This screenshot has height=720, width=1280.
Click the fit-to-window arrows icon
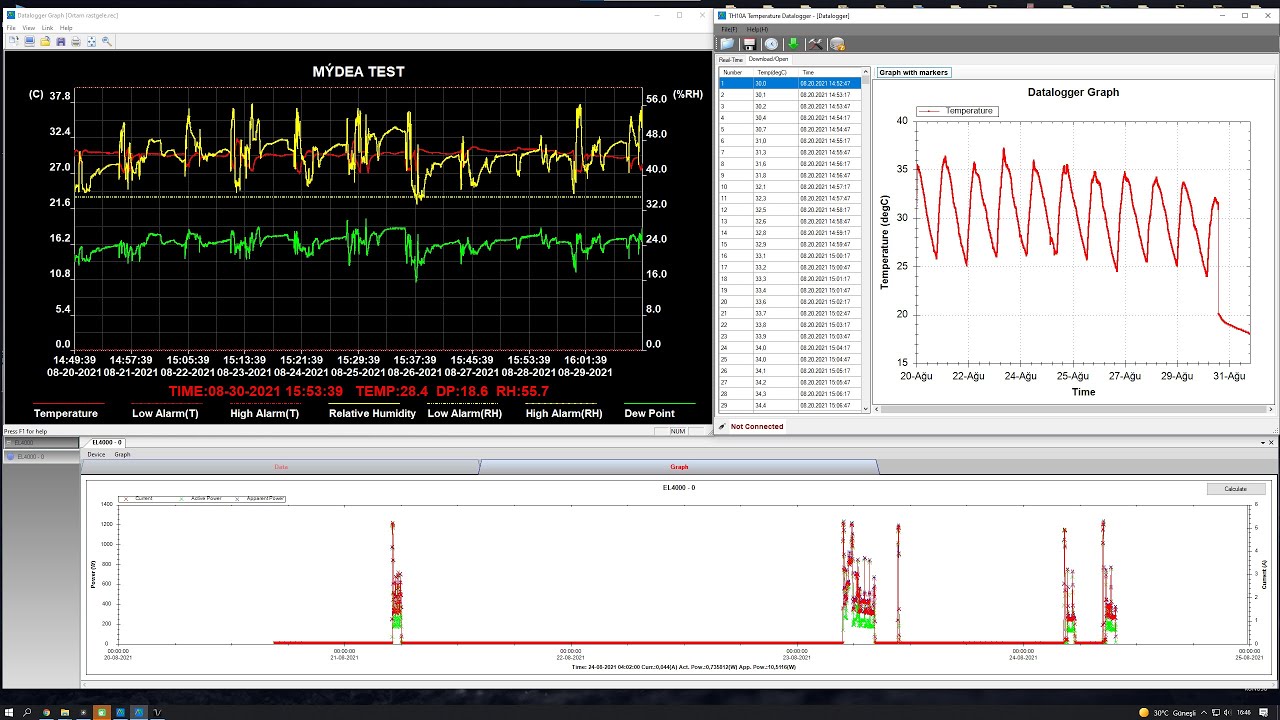(91, 41)
